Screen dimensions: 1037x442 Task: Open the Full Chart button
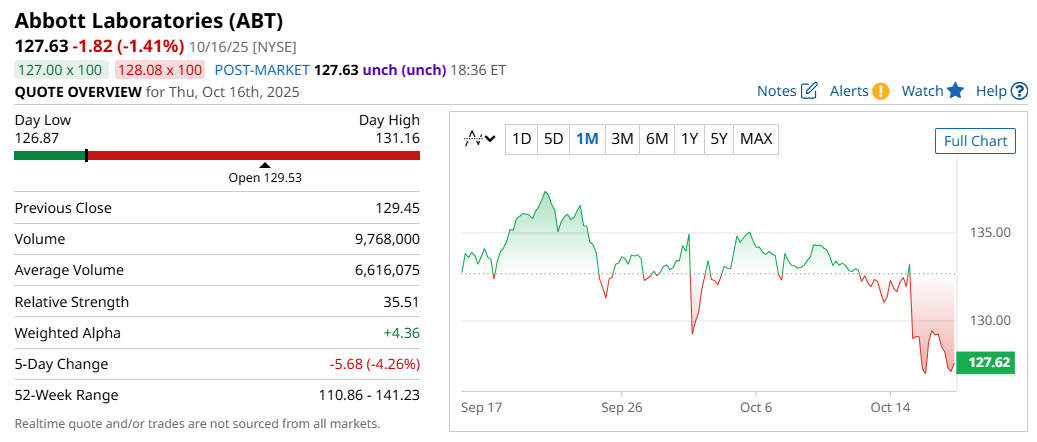pyautogui.click(x=975, y=141)
